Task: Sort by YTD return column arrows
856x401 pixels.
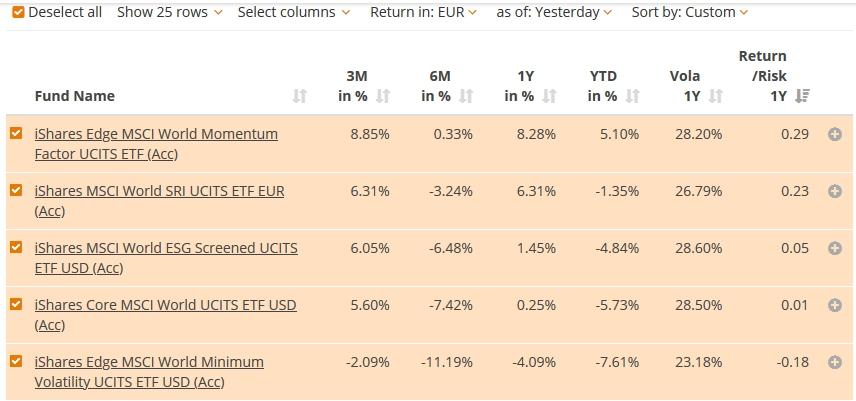Action: 632,96
